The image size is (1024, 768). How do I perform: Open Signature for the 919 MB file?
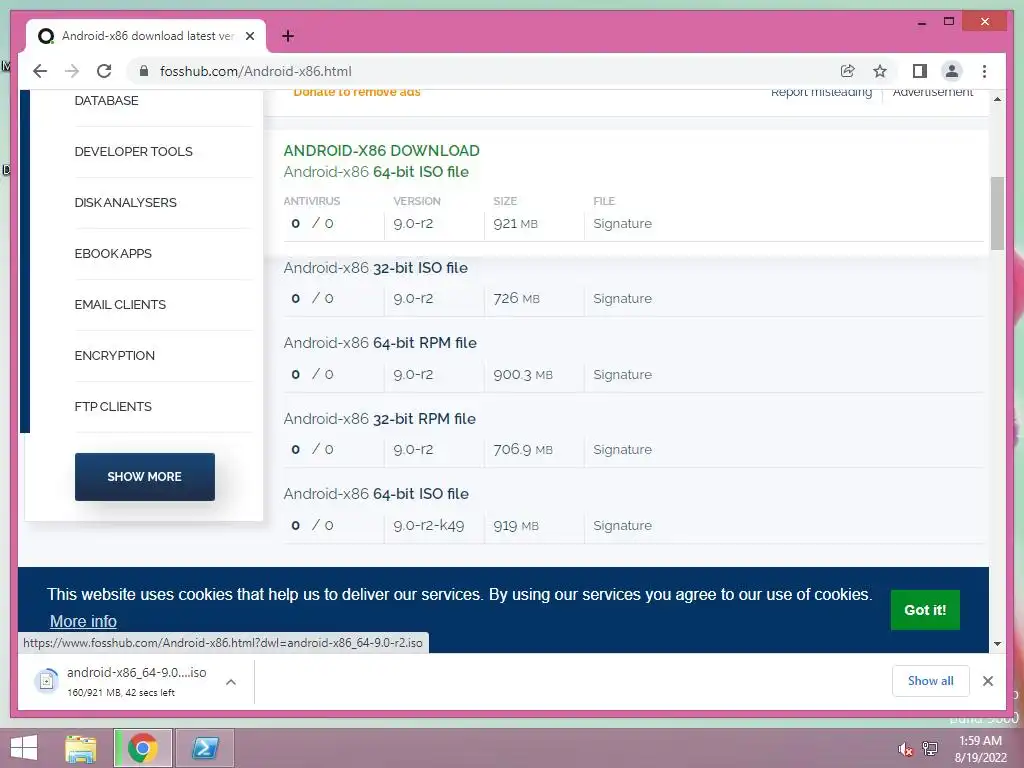[622, 525]
